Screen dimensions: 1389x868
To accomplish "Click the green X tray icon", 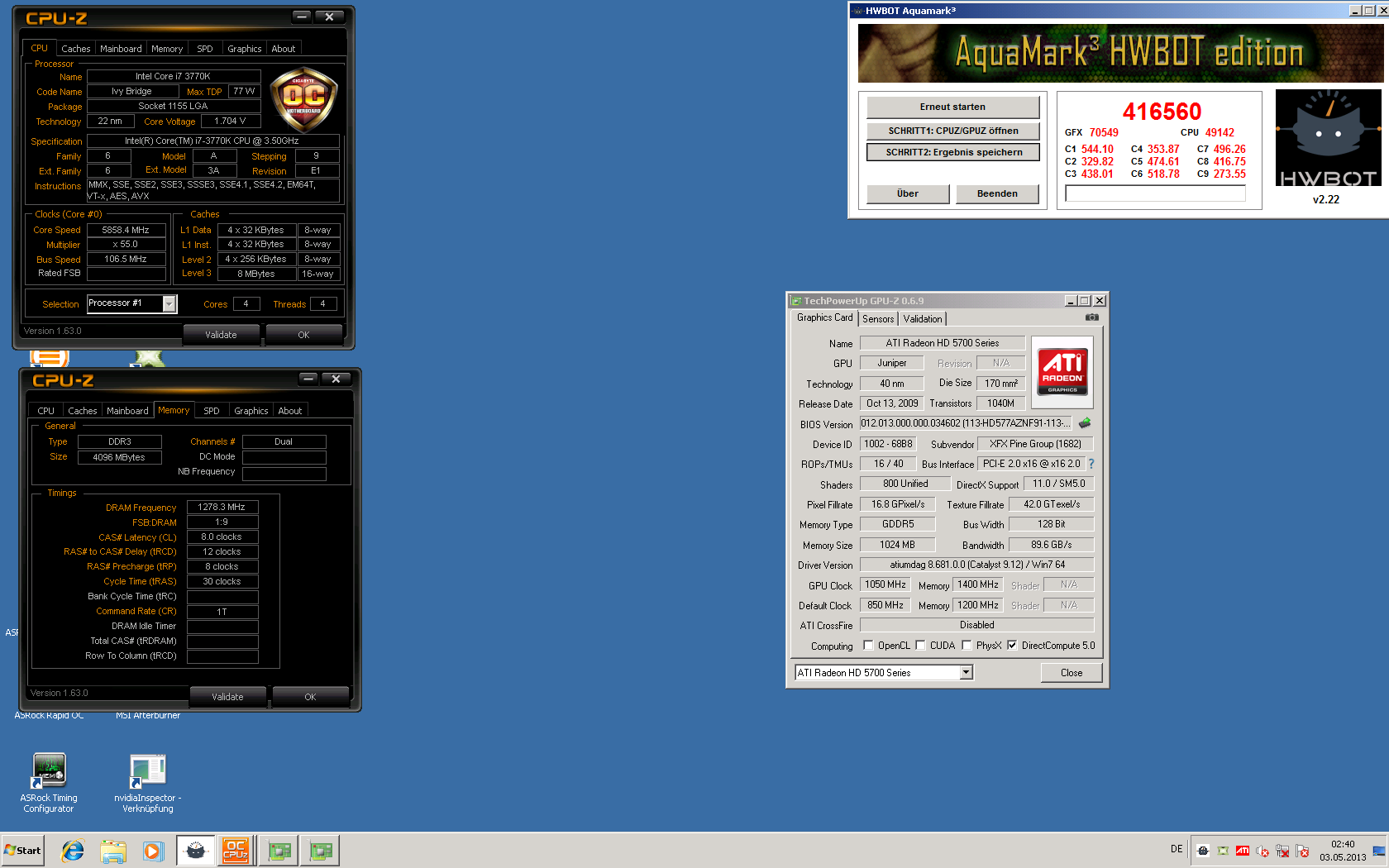I will click(1223, 851).
